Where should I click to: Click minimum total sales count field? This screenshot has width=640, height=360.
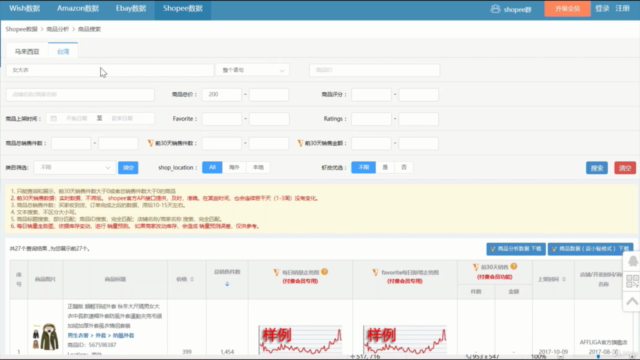[71, 143]
